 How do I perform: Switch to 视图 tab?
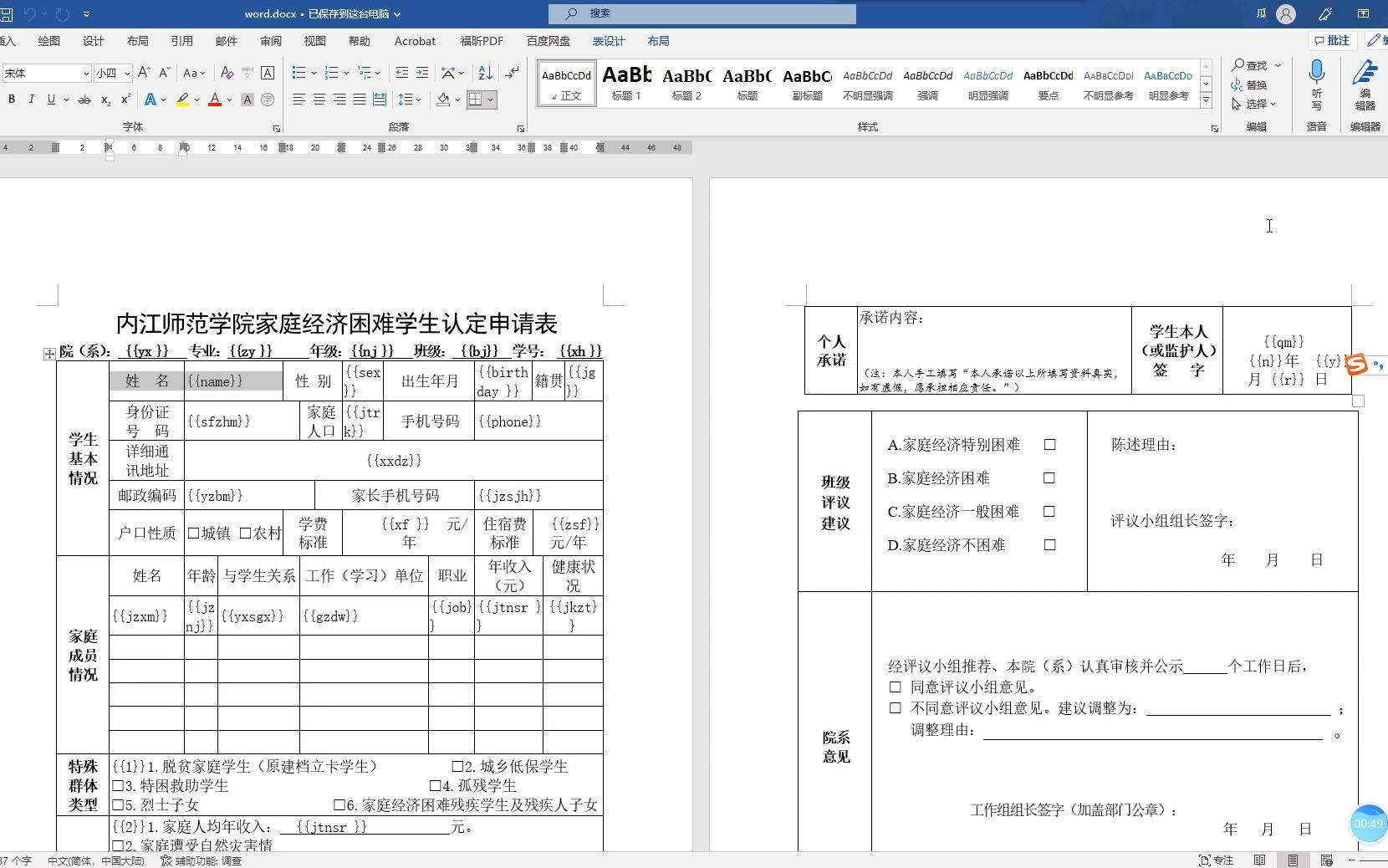coord(315,41)
